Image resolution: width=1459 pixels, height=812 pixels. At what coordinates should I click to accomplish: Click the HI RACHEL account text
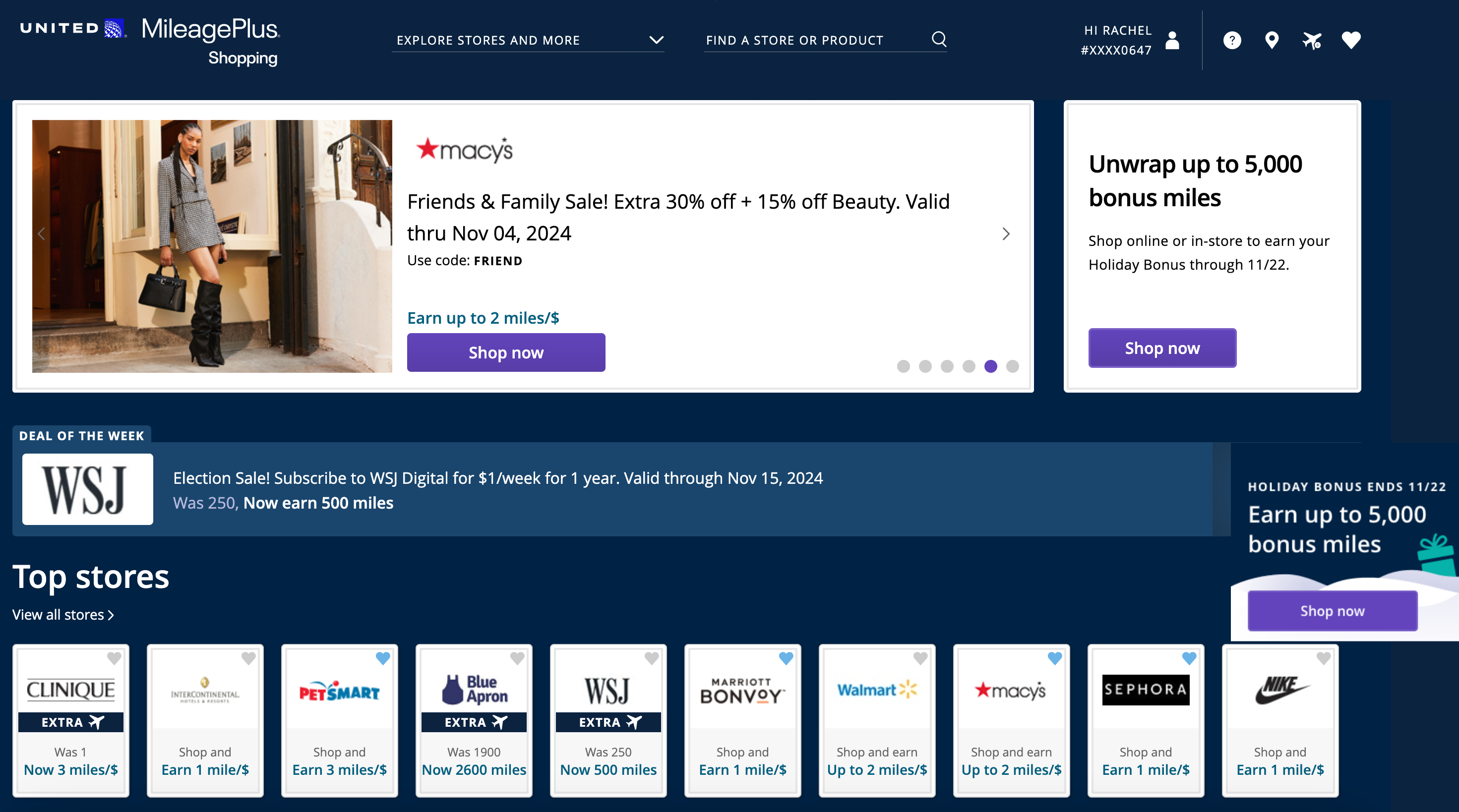click(1117, 30)
